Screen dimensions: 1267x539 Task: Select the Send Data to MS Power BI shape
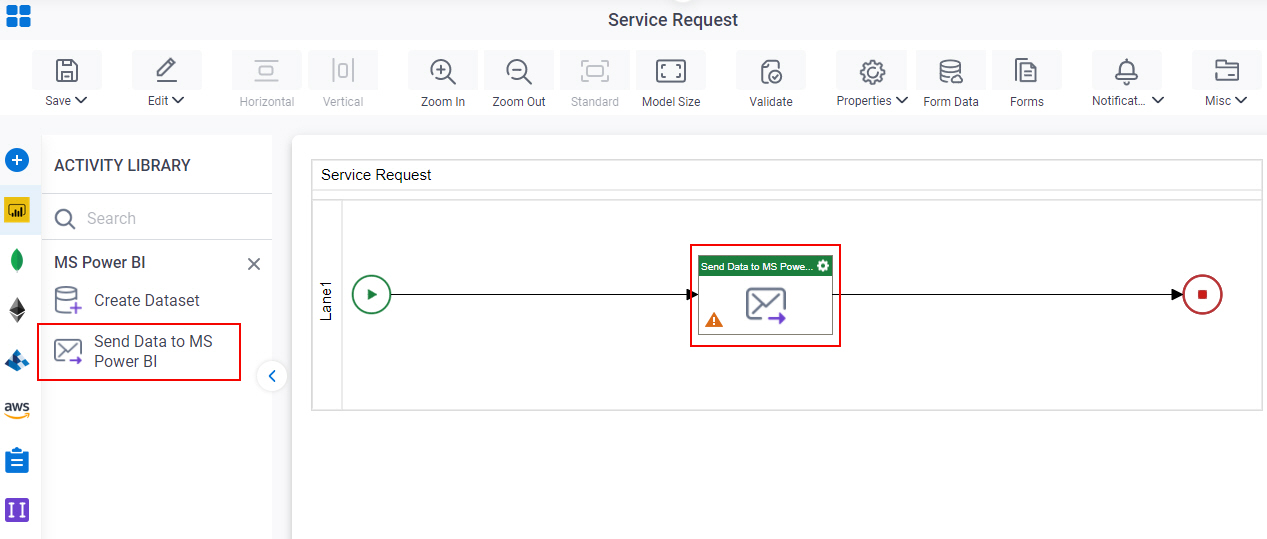pos(765,295)
